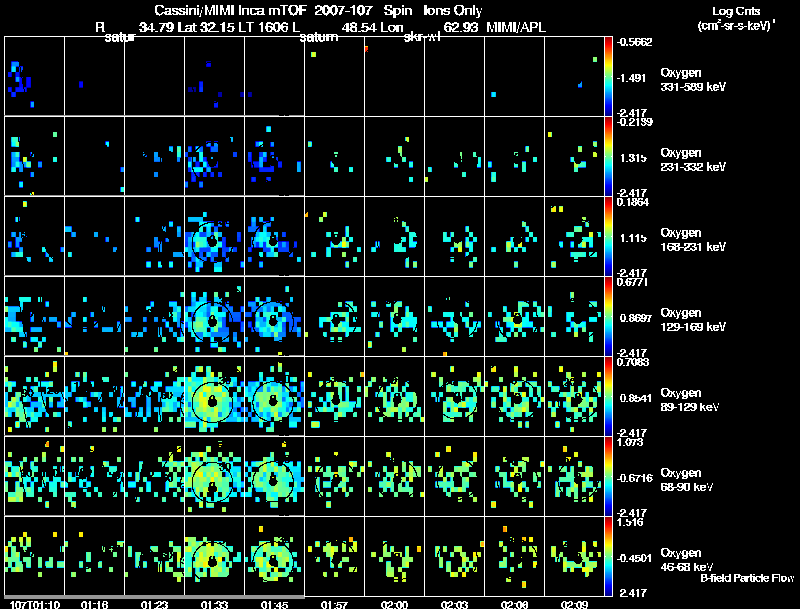Click the '01:23' time axis label

(x=155, y=605)
